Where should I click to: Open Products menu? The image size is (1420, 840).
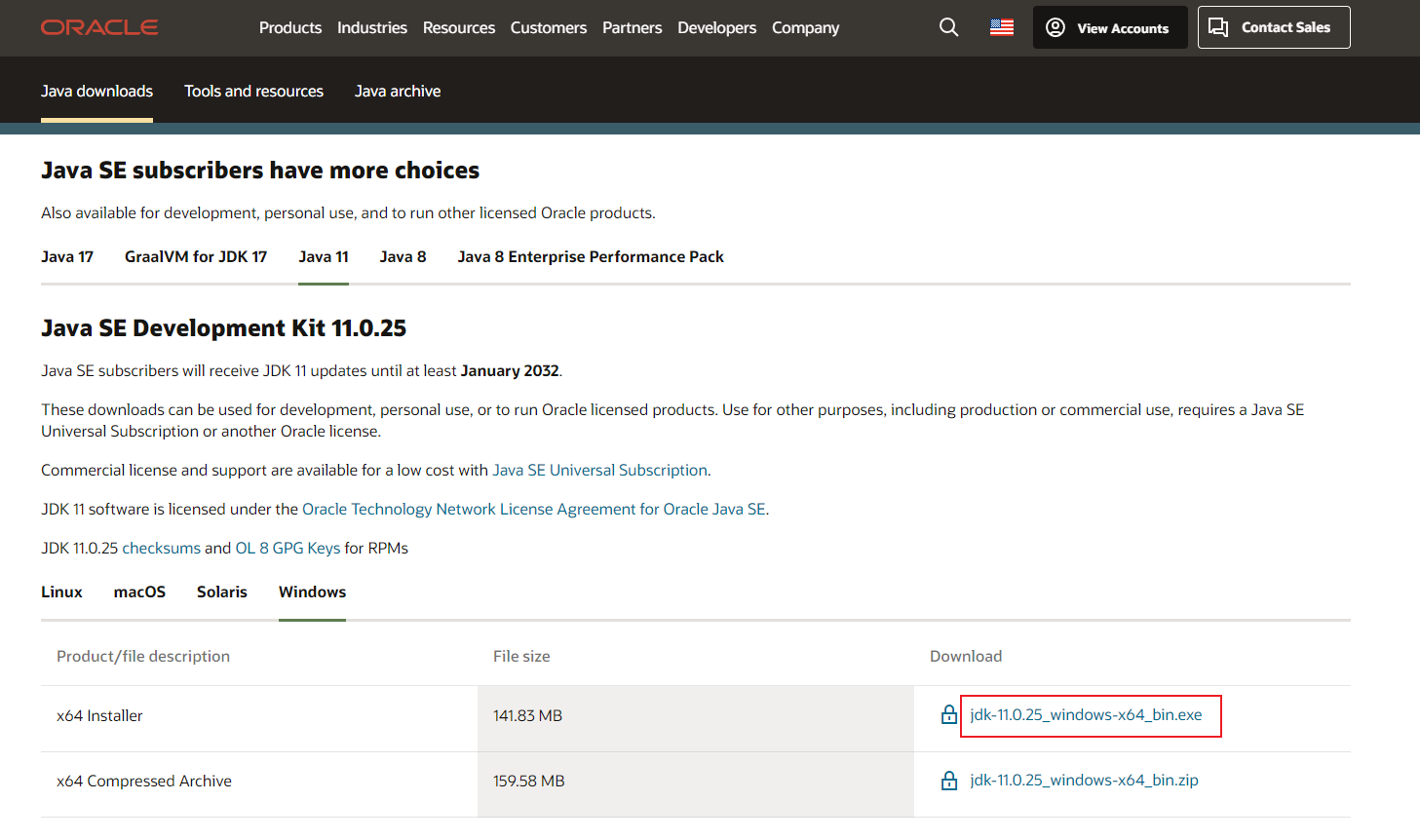pos(290,27)
